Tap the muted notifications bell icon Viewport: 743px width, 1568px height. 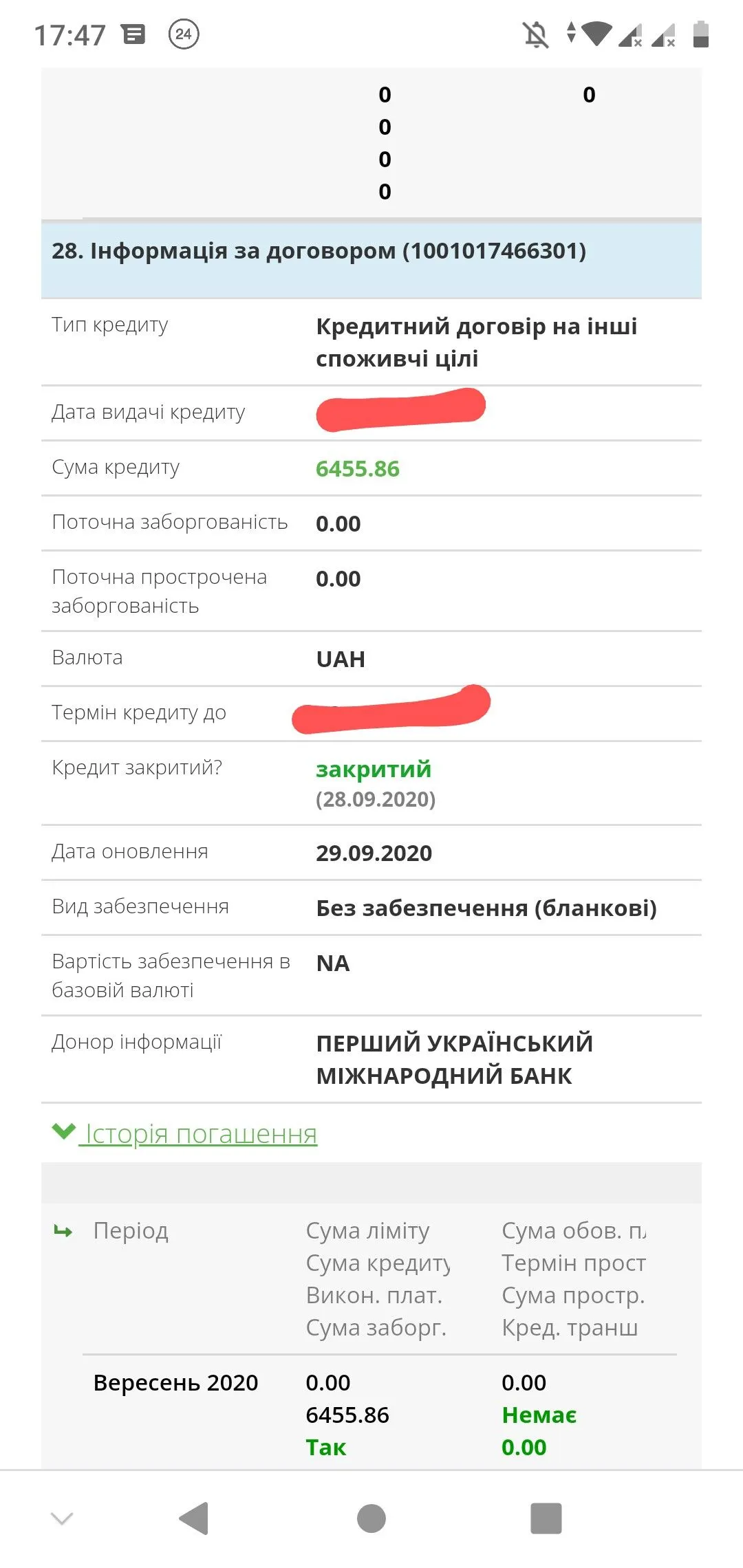tap(535, 34)
